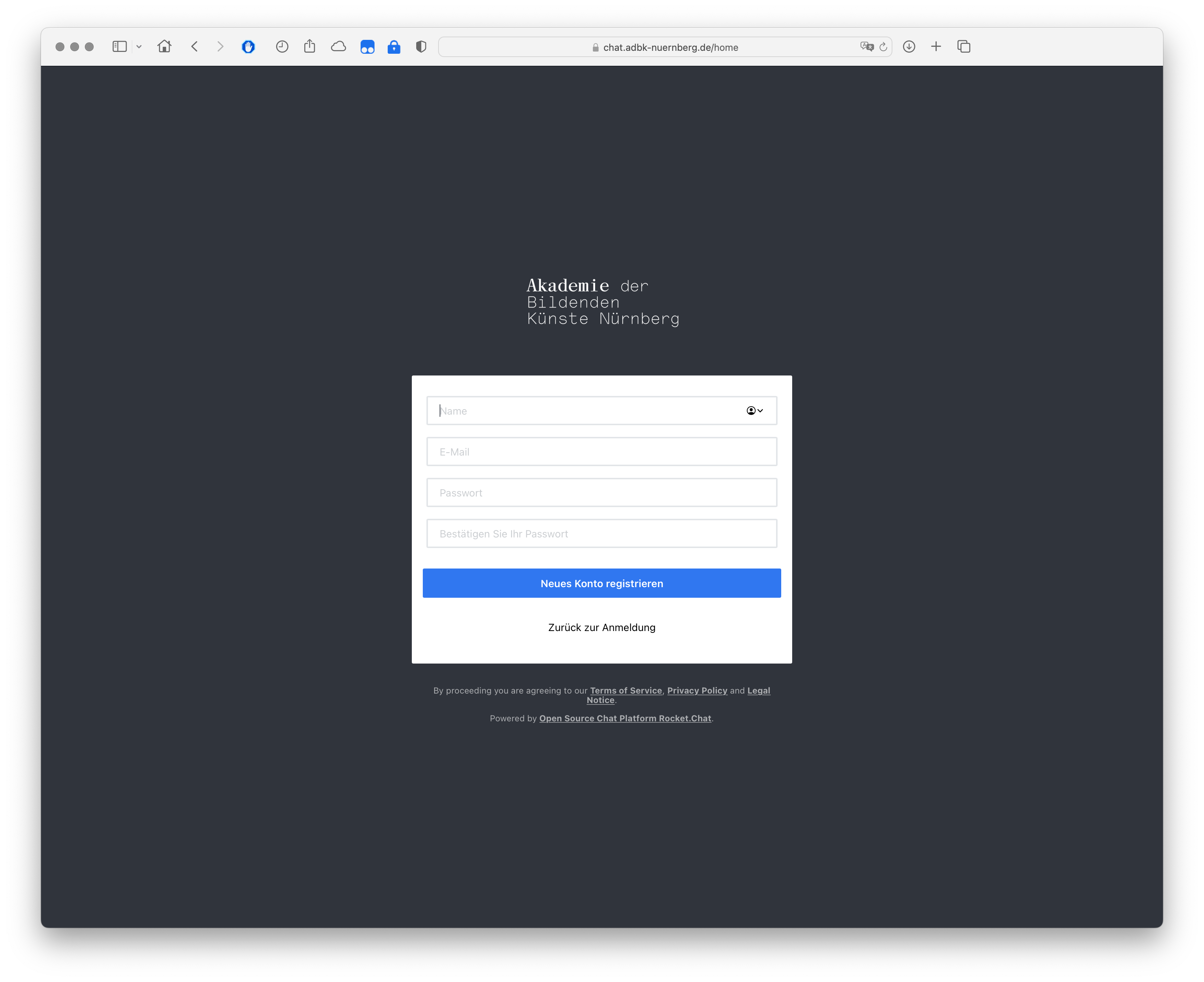Go to the home page icon
The width and height of the screenshot is (1204, 982).
point(165,46)
